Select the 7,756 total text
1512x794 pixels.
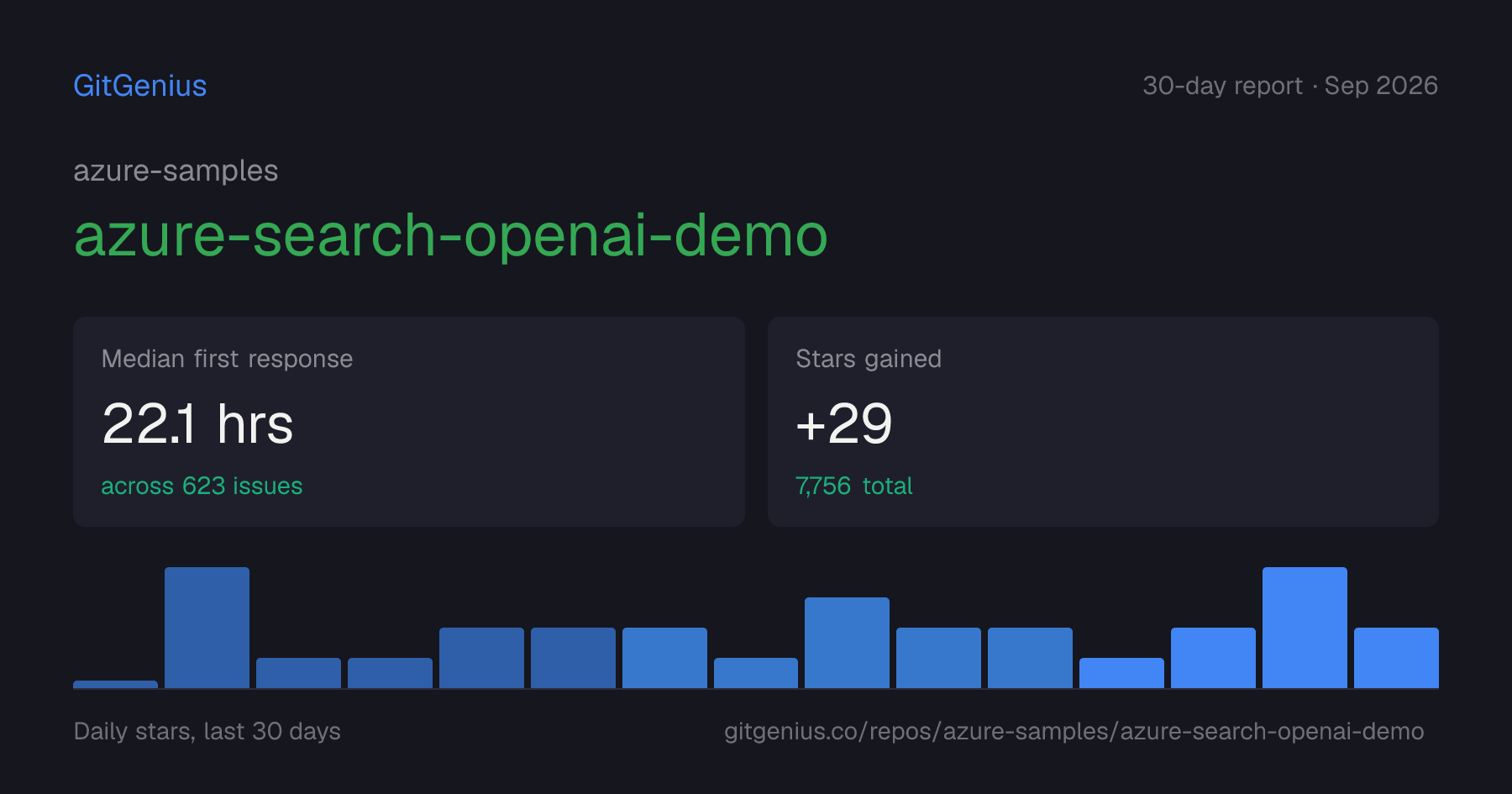[x=853, y=486]
